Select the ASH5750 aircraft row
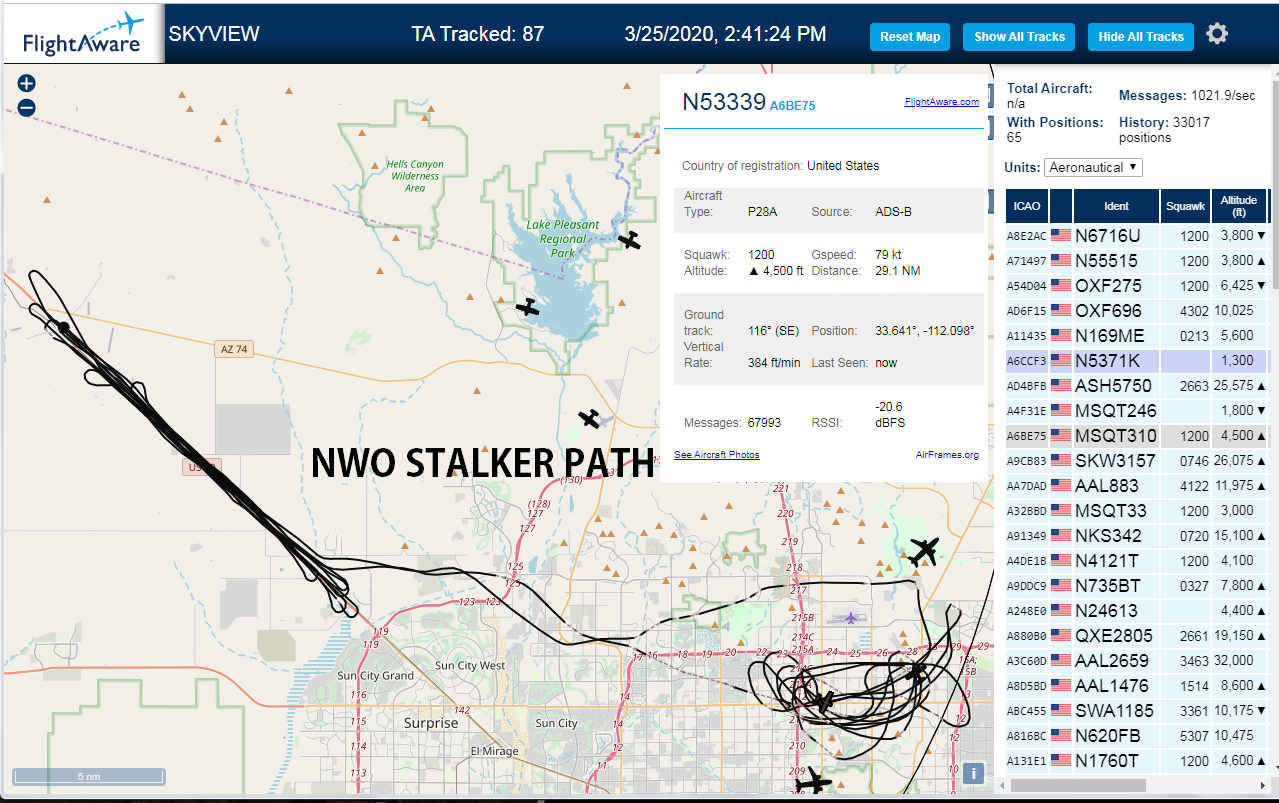This screenshot has height=803, width=1279. [x=1137, y=386]
